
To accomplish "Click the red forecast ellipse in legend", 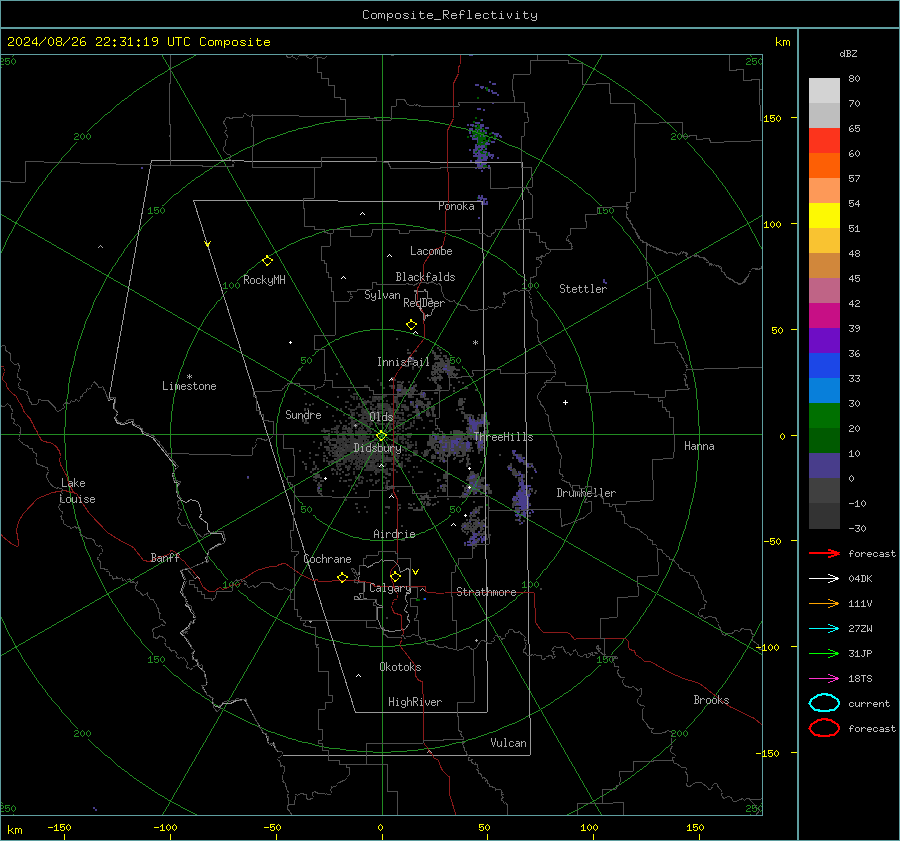I will pos(824,728).
